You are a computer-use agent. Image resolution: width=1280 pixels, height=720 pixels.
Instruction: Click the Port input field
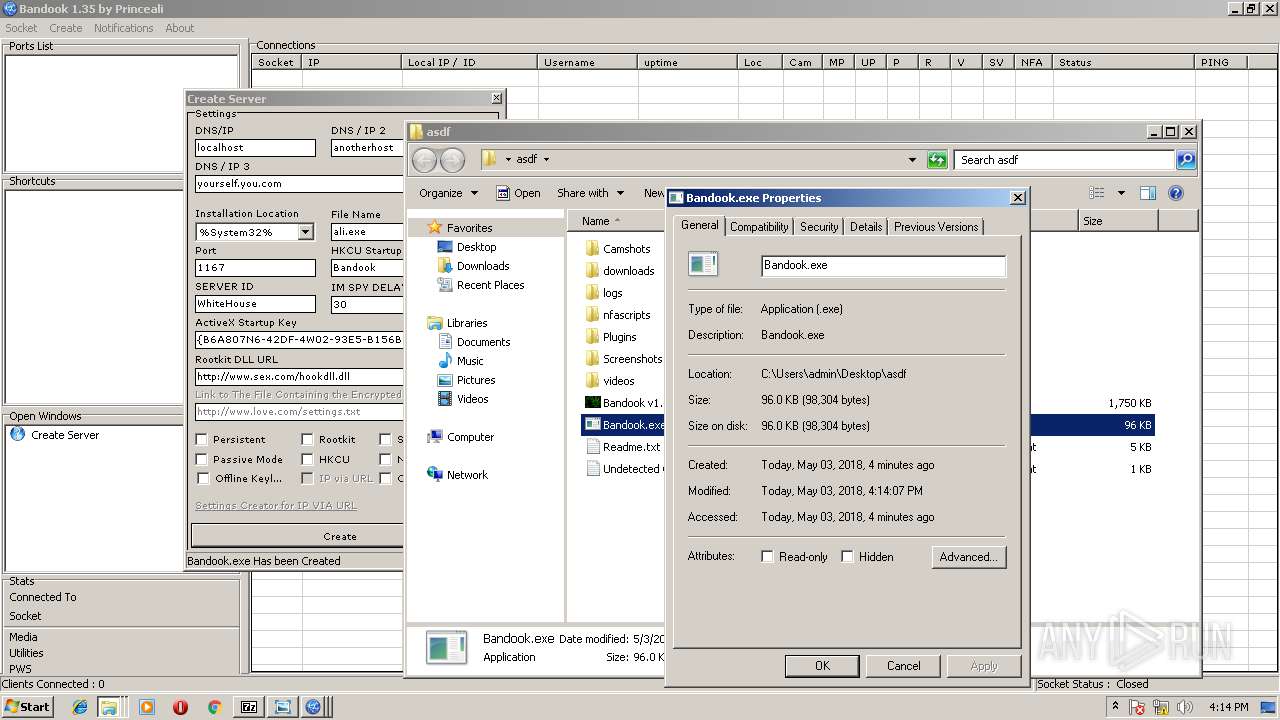255,268
